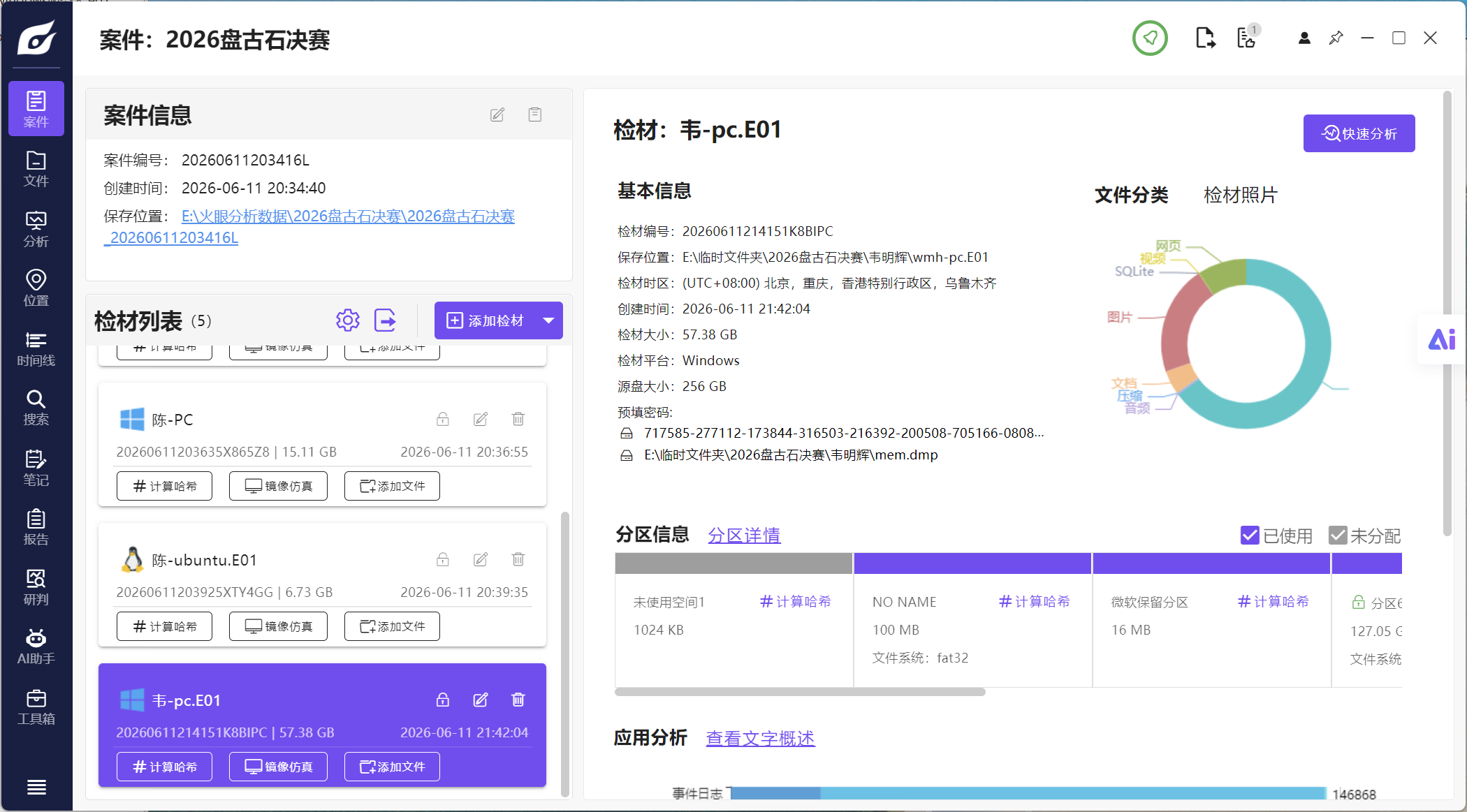Open the 研判 sidebar section
This screenshot has height=812, width=1467.
36,587
